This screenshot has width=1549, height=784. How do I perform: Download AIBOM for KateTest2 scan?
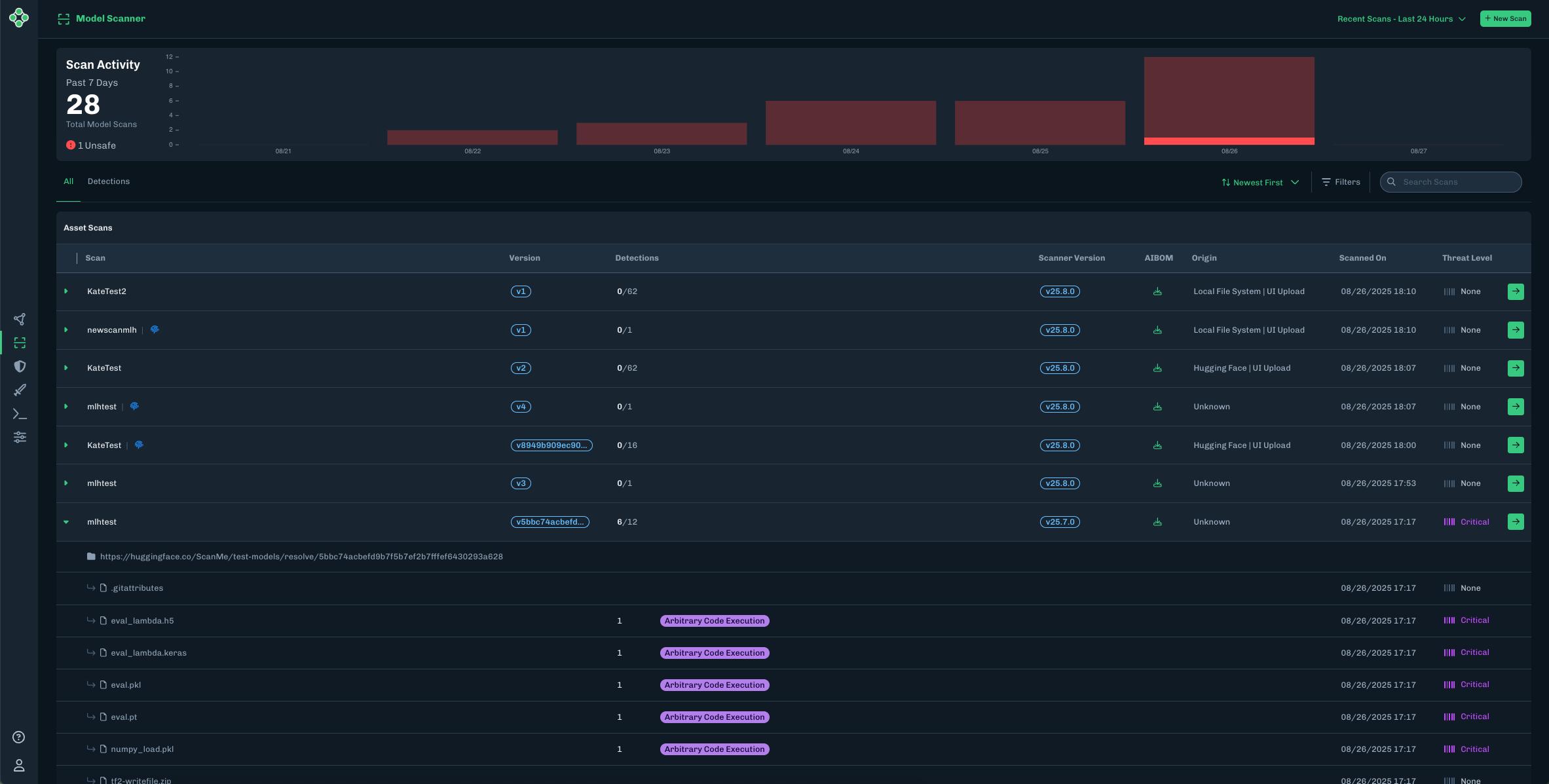click(x=1157, y=291)
